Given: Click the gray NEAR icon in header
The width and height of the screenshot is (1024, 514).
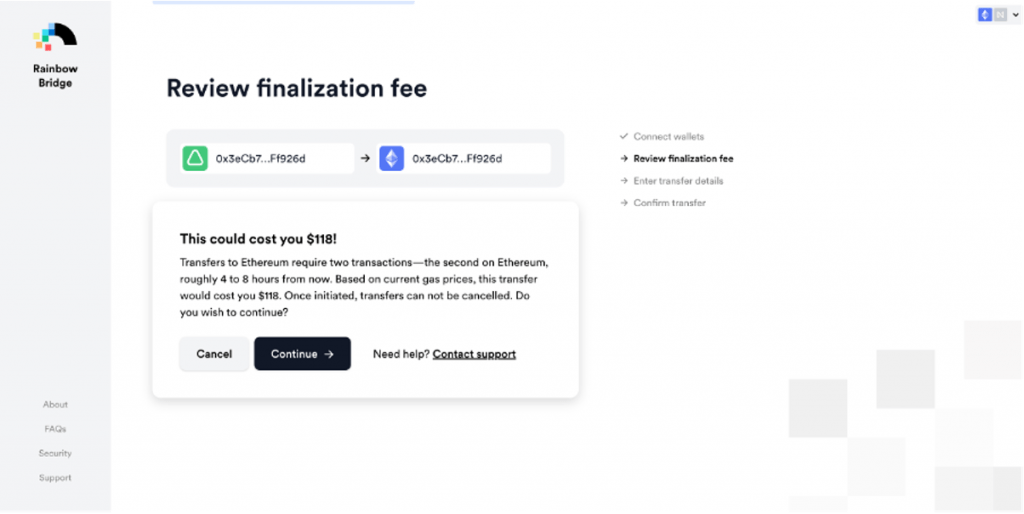Looking at the screenshot, I should (999, 15).
